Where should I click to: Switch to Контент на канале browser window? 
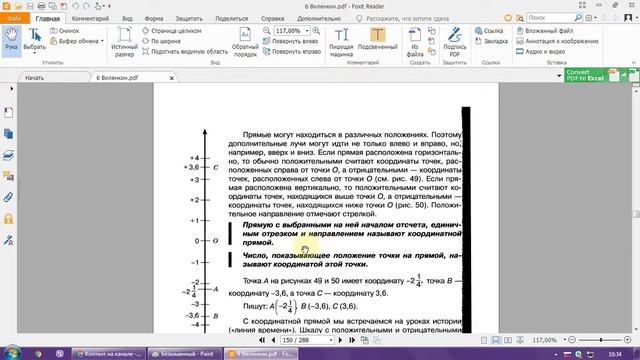(109, 354)
